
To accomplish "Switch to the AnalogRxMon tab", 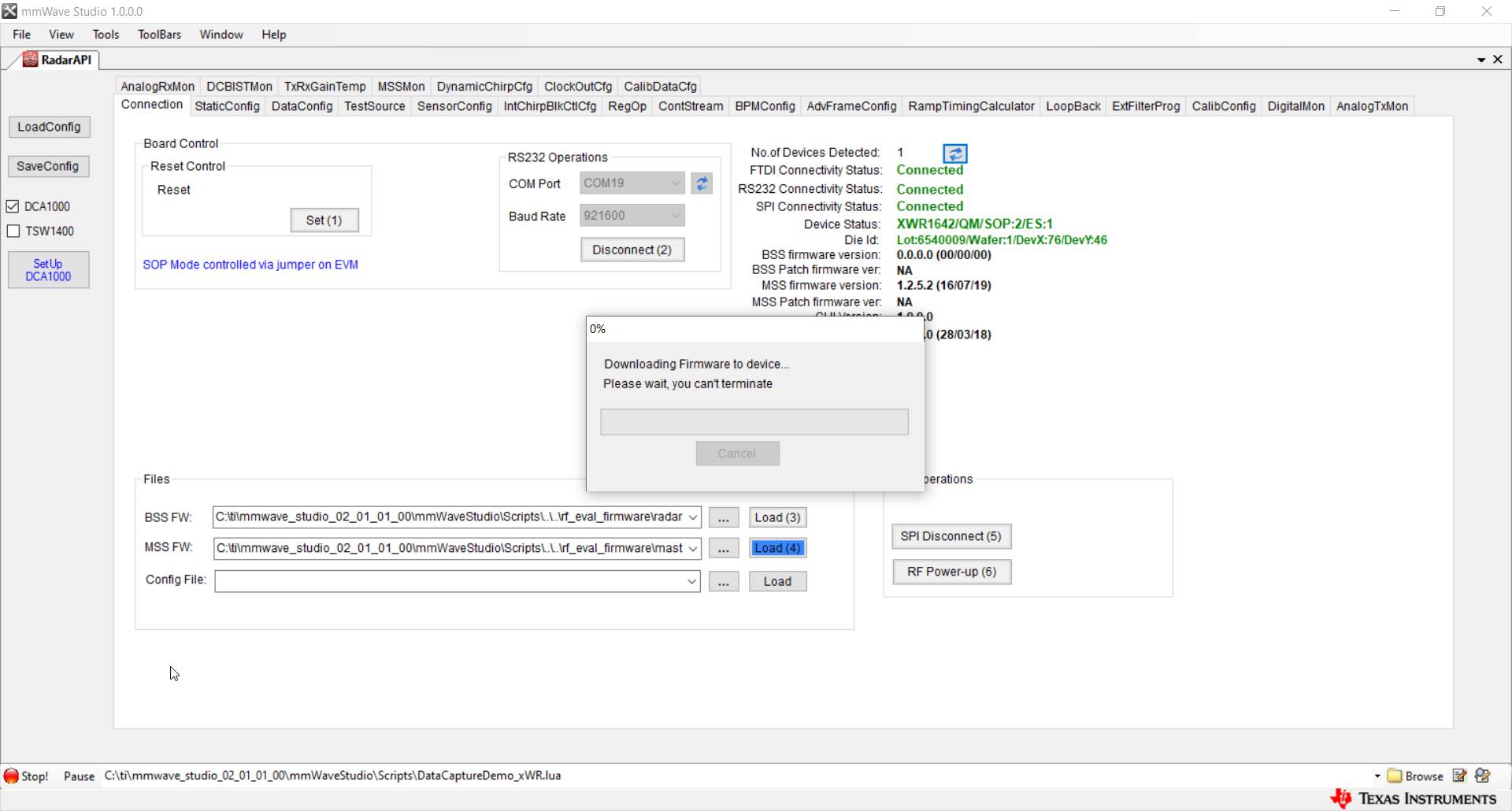I will (x=157, y=87).
